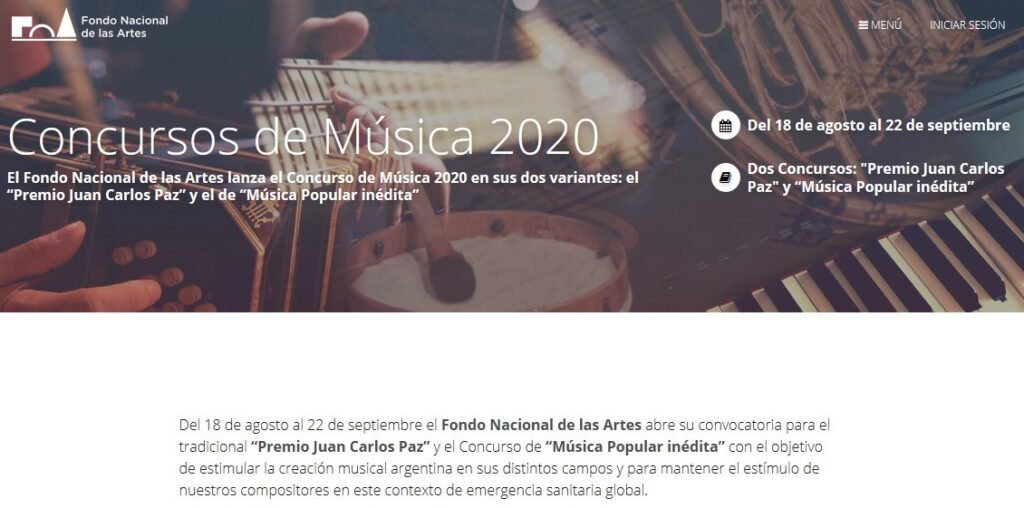
Task: Click the bold 'Premio Juan Carlos Paz' in the paragraph
Action: coord(340,447)
